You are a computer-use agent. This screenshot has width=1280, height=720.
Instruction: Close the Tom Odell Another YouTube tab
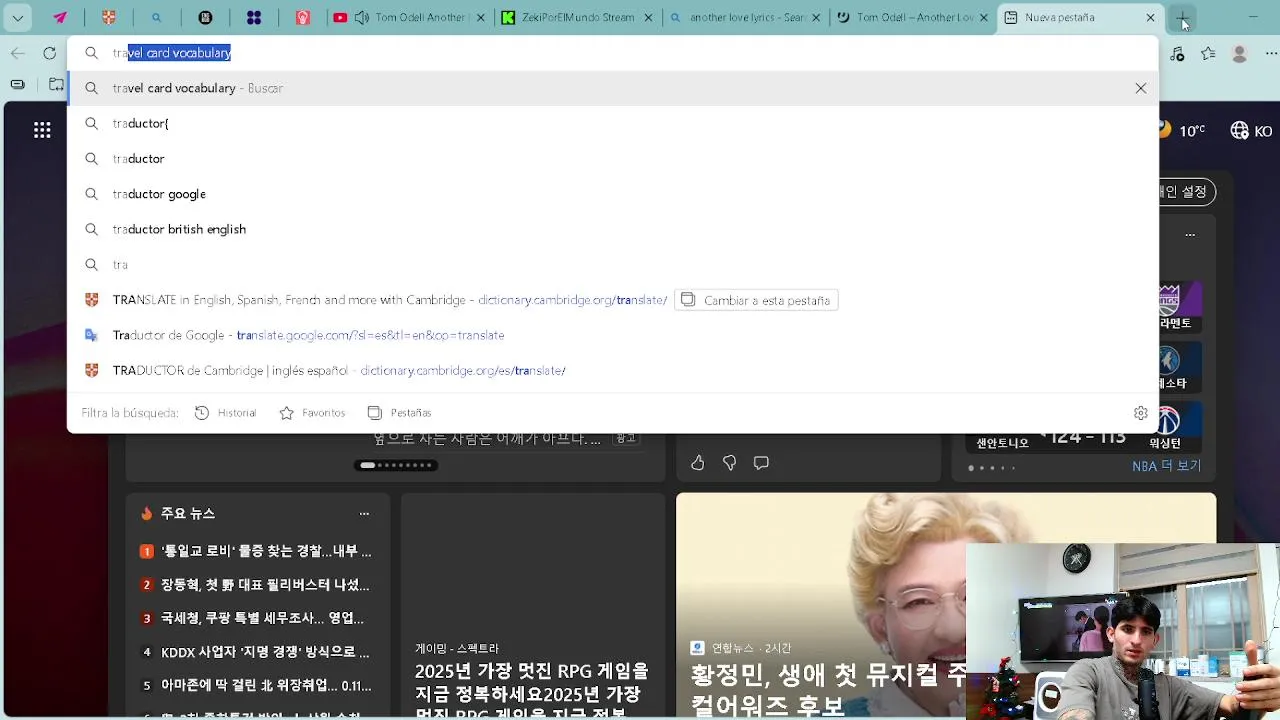click(483, 18)
